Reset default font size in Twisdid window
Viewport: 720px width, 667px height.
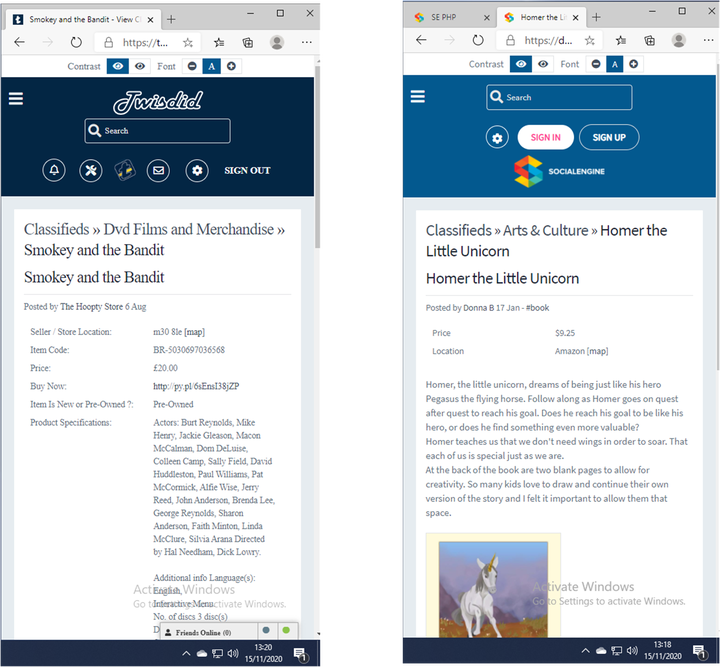click(x=211, y=66)
